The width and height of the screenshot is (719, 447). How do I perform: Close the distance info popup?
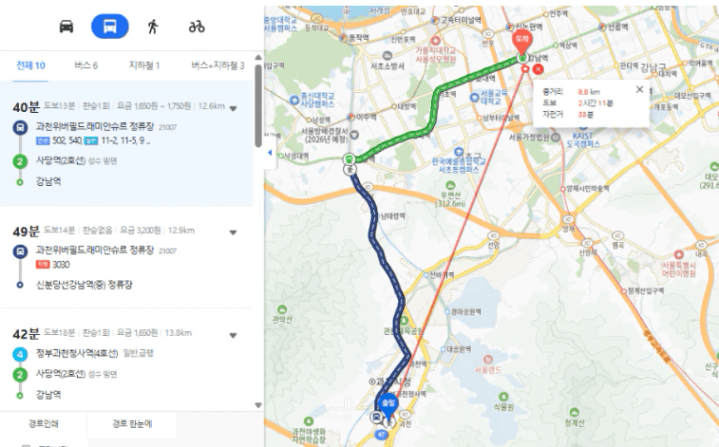(x=639, y=89)
